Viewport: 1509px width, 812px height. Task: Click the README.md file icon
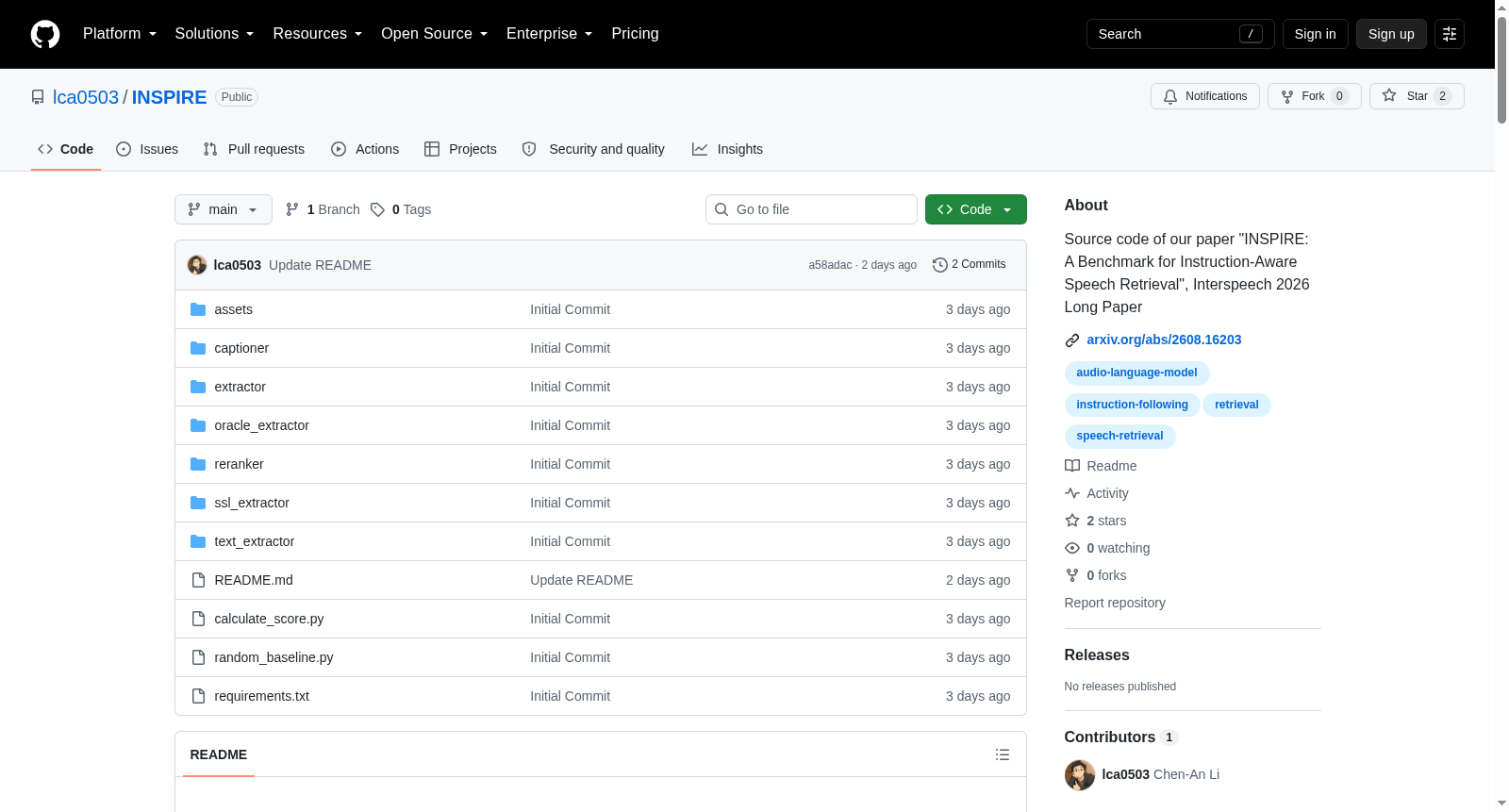(x=198, y=580)
